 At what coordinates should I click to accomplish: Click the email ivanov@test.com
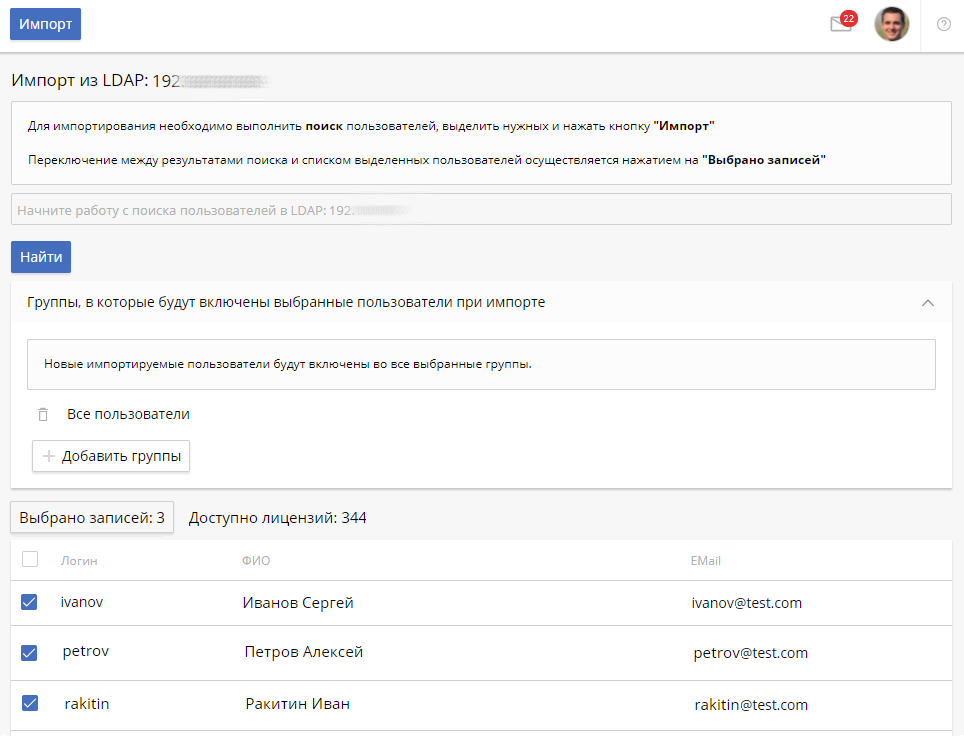tap(746, 603)
